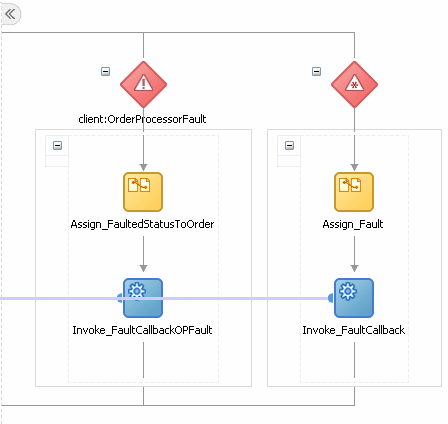
Task: Click the Invoke_FaultCallbackOPFault label
Action: coord(142,330)
